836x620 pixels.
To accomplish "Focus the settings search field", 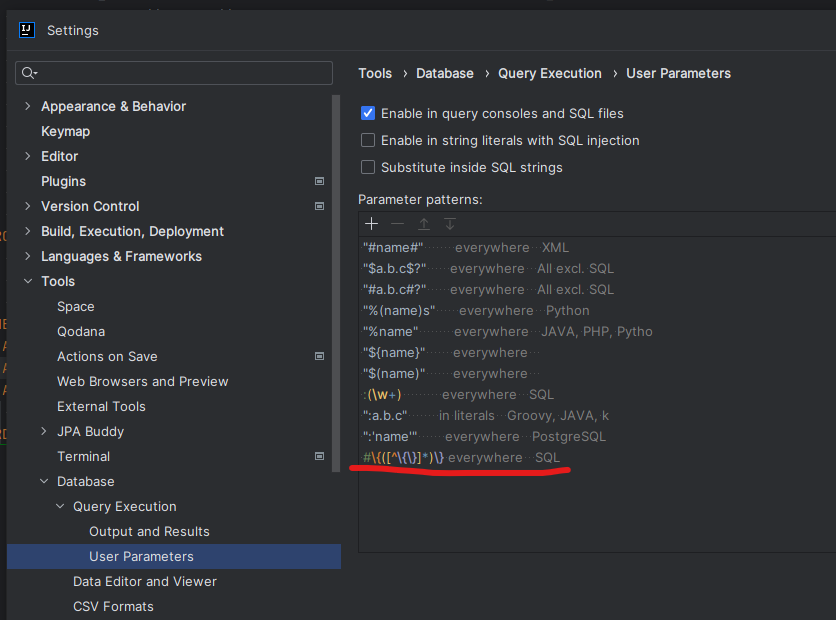I will (x=174, y=73).
